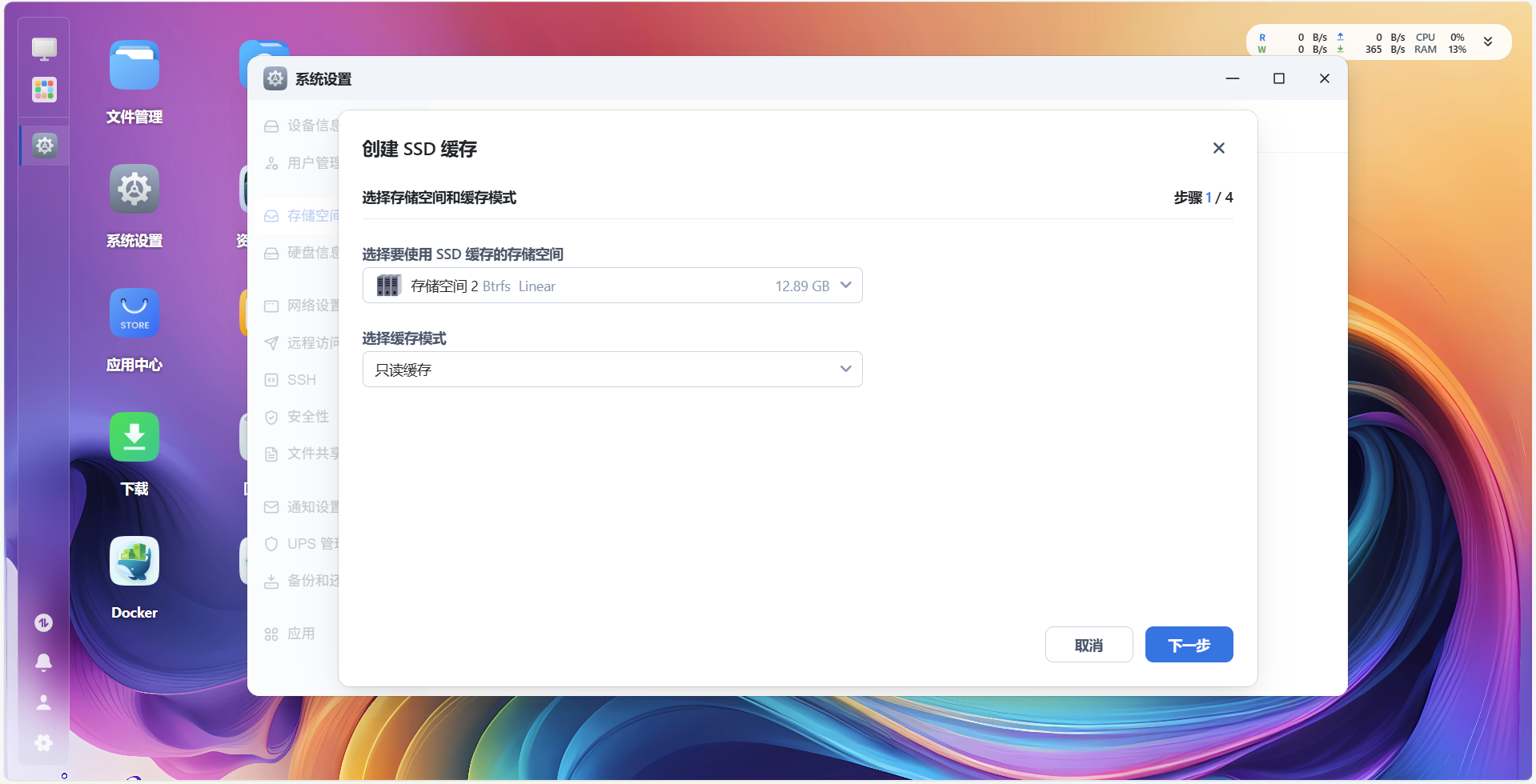The width and height of the screenshot is (1536, 784).
Task: Open 备份和还原 in settings sidebar
Action: (x=302, y=581)
